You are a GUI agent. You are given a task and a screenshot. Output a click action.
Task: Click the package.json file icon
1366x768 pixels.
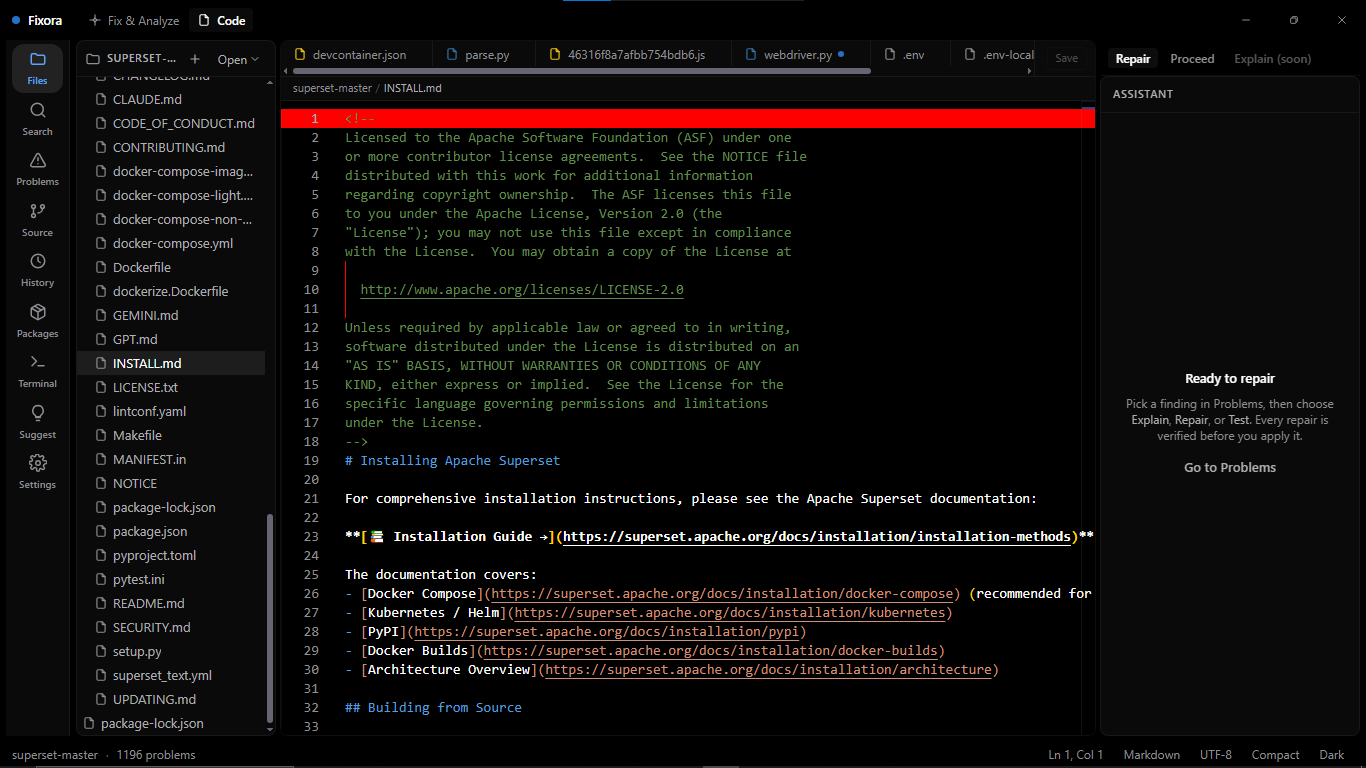[100, 531]
